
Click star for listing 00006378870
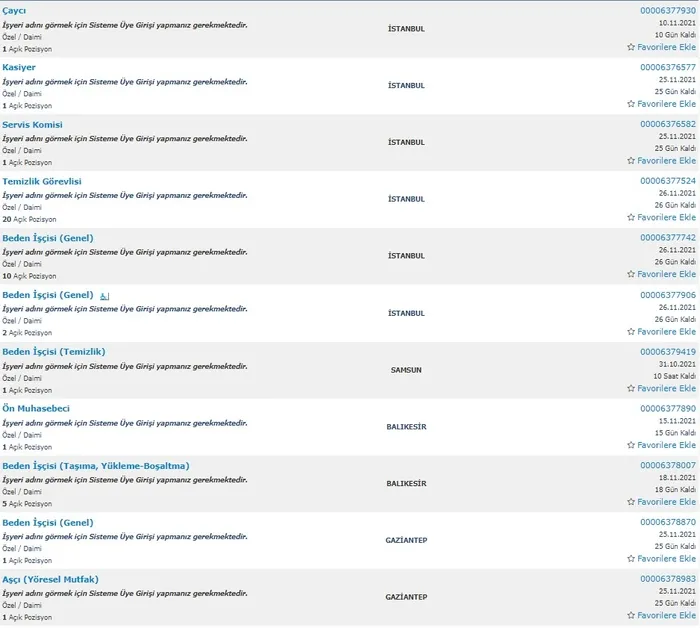[630, 559]
